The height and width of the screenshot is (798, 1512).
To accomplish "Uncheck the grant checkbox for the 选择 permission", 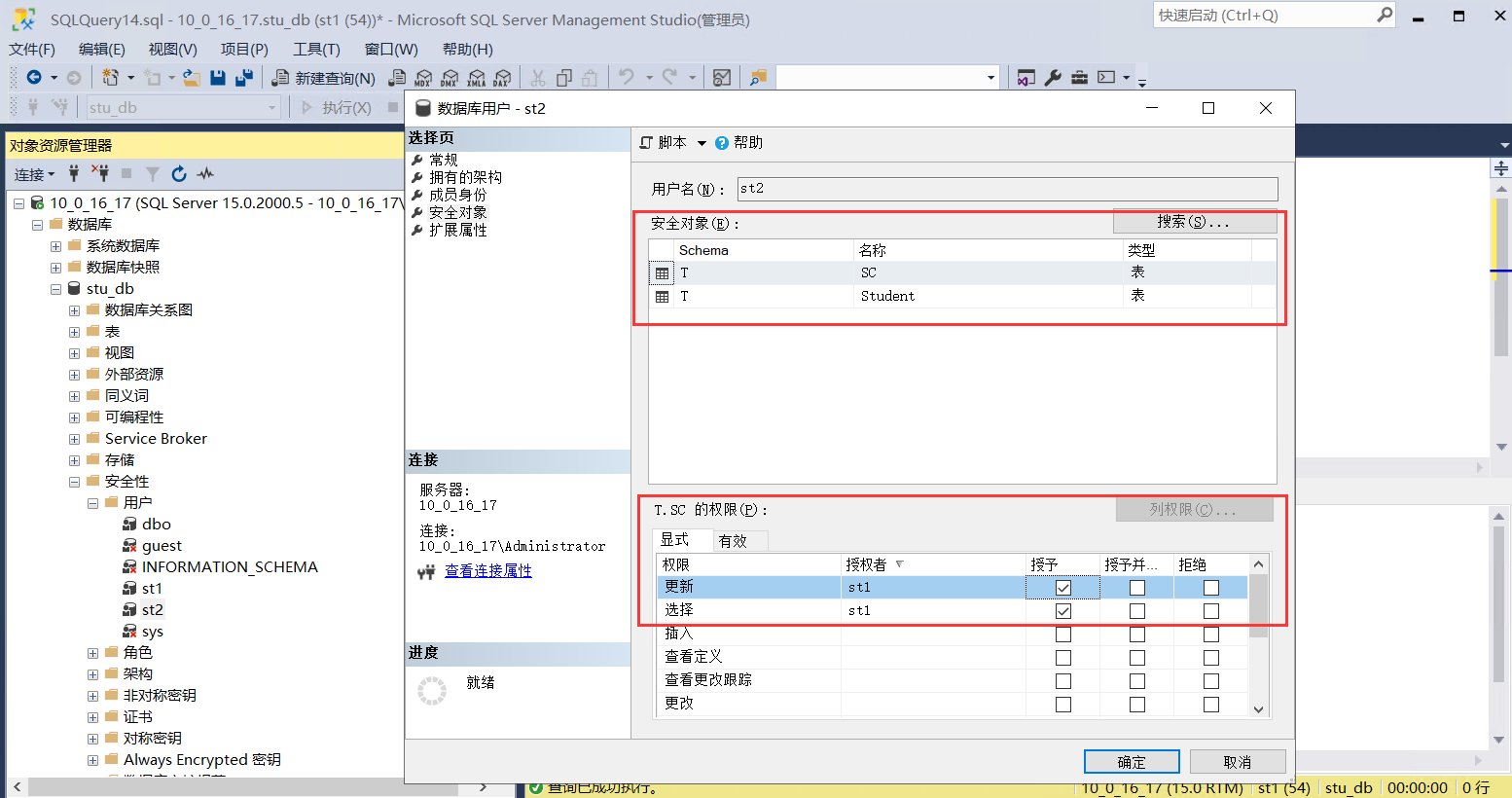I will tap(1063, 611).
